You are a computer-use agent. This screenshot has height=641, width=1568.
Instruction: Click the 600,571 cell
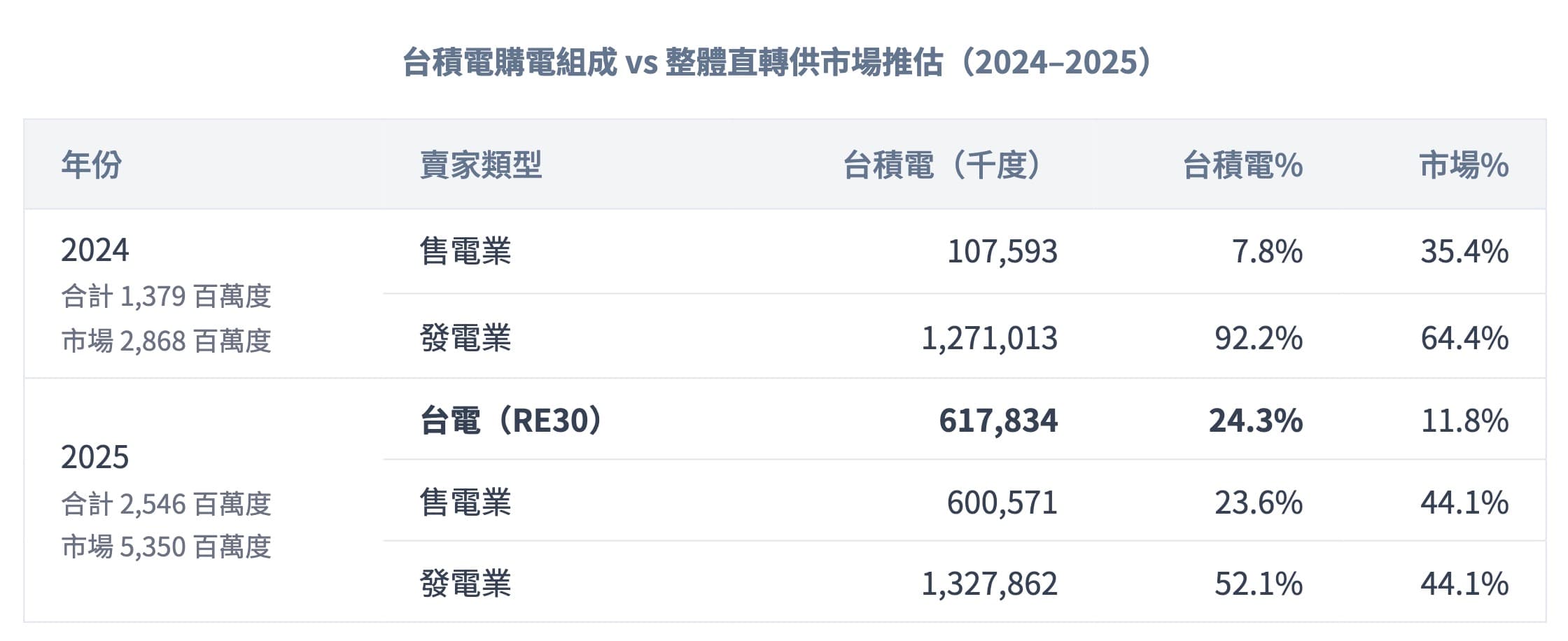1002,502
